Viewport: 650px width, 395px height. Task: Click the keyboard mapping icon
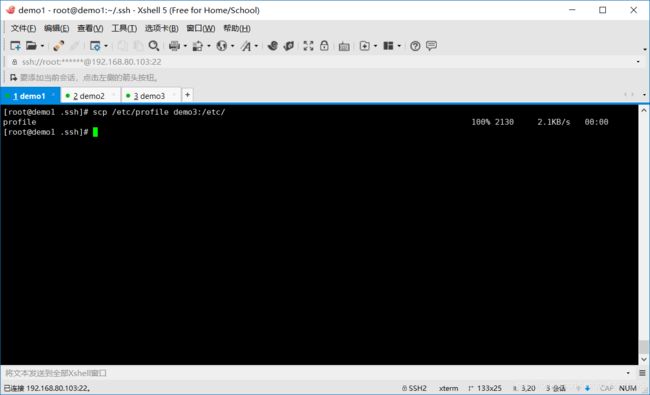coord(344,46)
